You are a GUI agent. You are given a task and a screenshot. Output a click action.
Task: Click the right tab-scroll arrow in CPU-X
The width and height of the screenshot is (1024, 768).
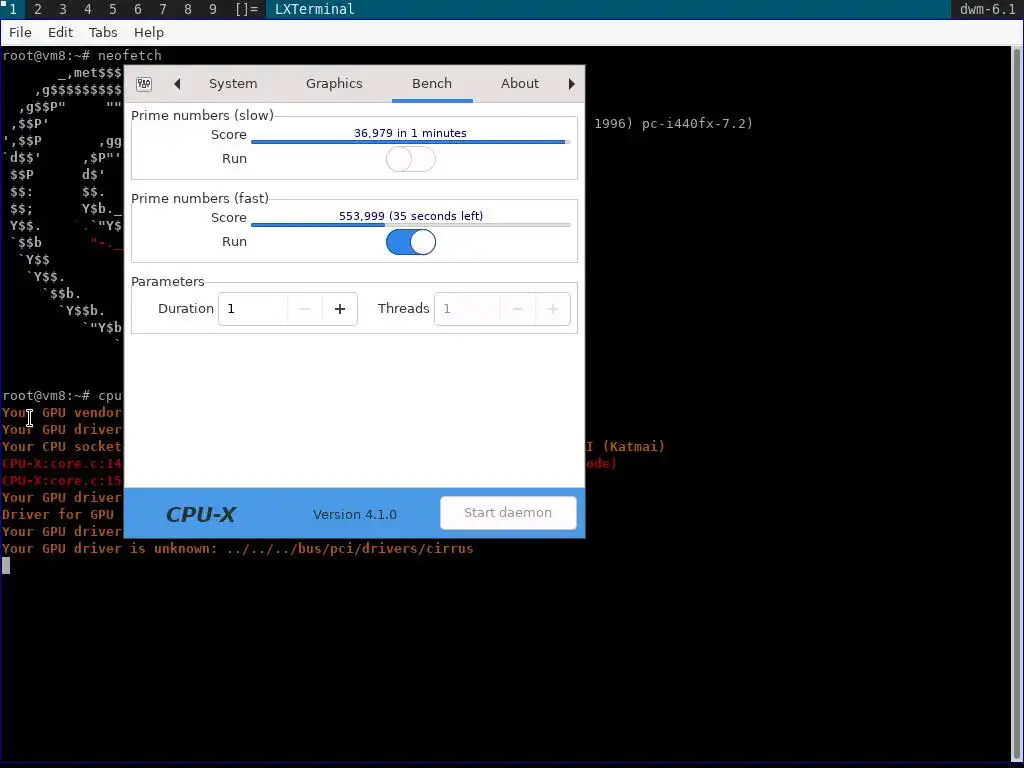[x=571, y=84]
